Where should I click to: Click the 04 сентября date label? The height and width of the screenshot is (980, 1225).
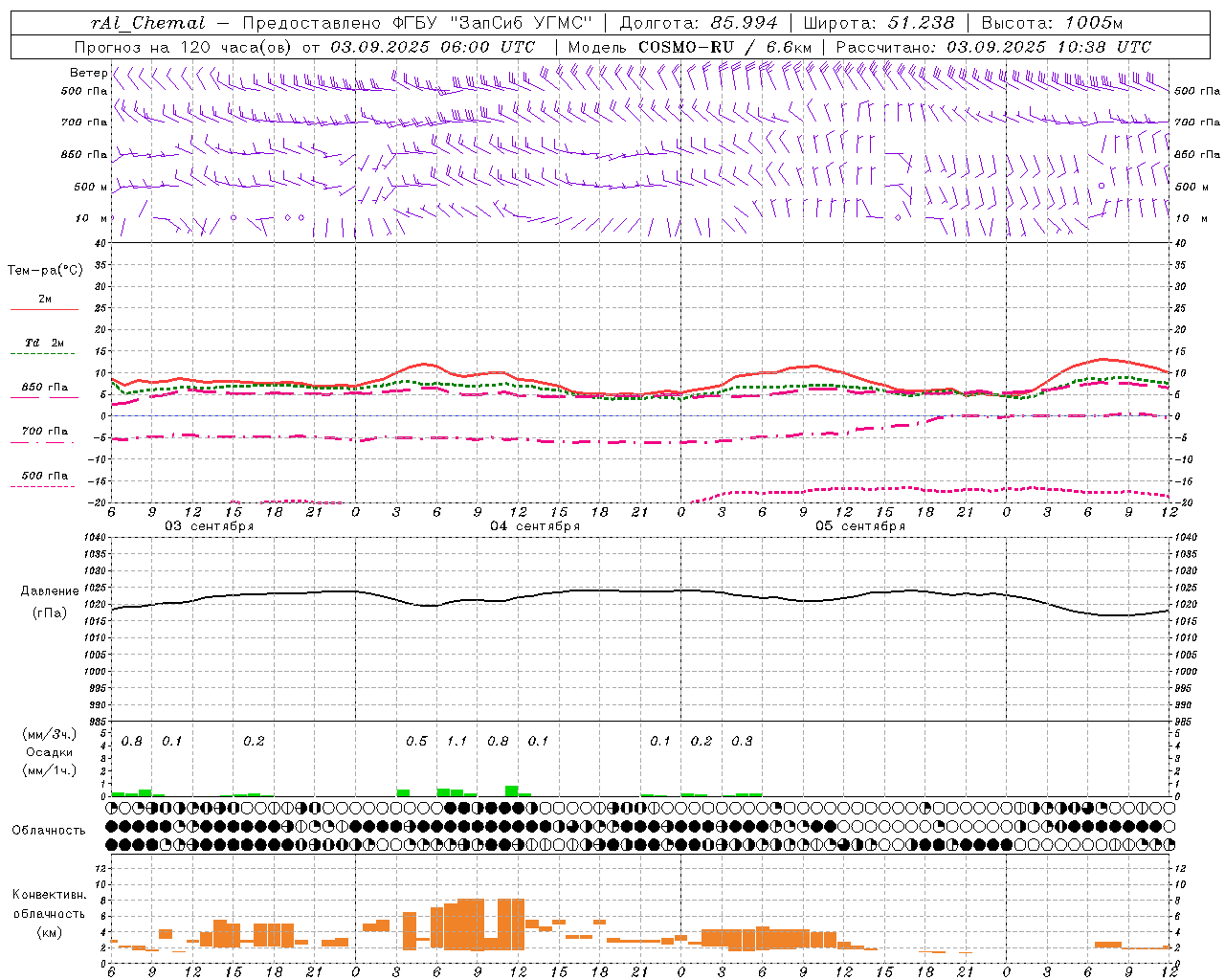[x=535, y=526]
